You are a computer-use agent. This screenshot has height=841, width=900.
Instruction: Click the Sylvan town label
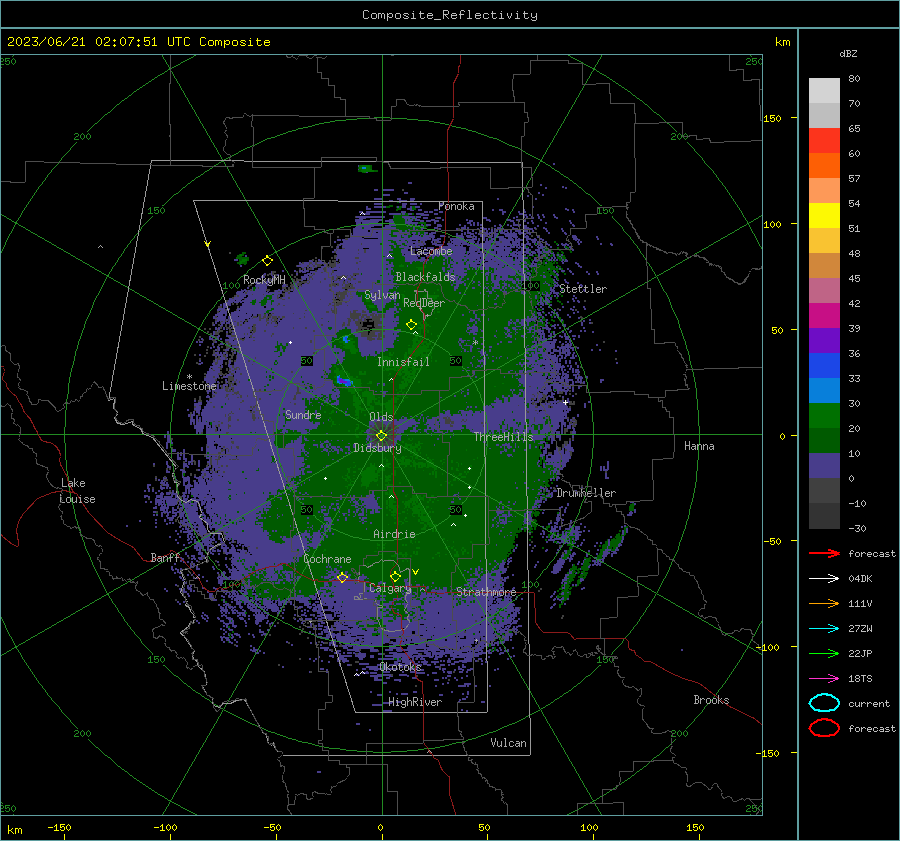click(382, 295)
